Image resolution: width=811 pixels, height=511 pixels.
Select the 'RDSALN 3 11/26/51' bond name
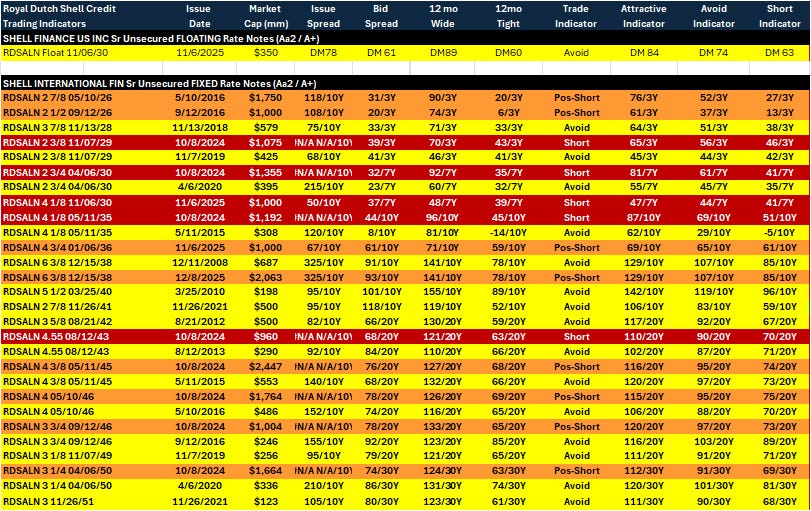(x=49, y=502)
